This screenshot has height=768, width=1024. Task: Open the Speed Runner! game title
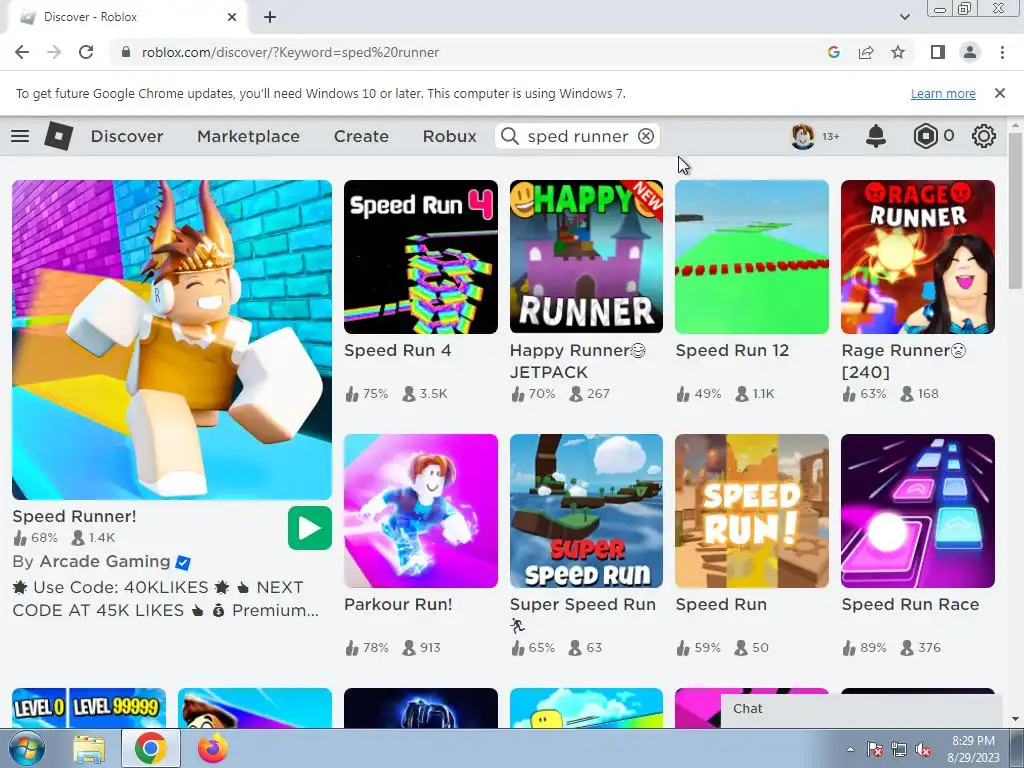point(74,516)
